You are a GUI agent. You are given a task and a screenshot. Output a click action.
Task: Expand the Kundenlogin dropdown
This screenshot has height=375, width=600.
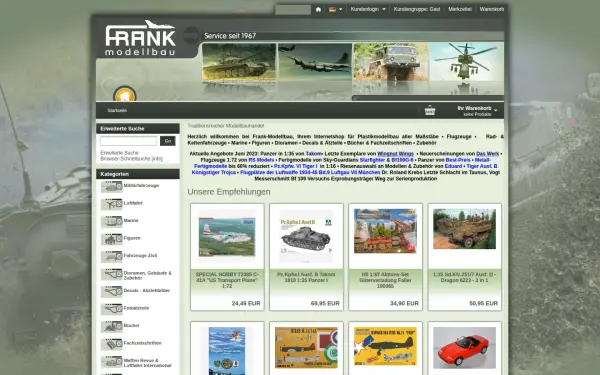[368, 9]
